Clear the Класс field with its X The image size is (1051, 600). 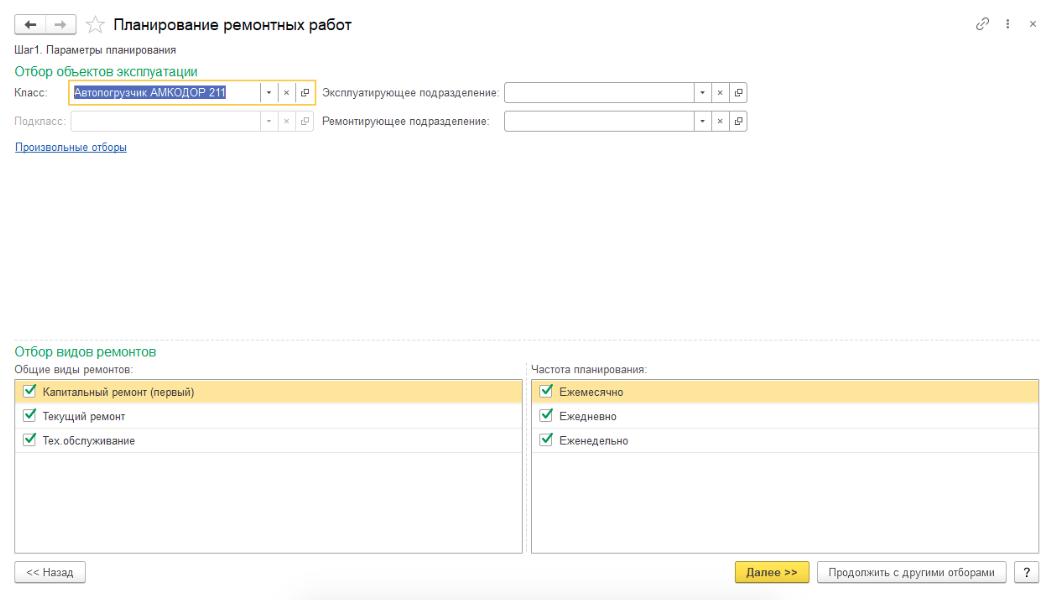coord(286,93)
